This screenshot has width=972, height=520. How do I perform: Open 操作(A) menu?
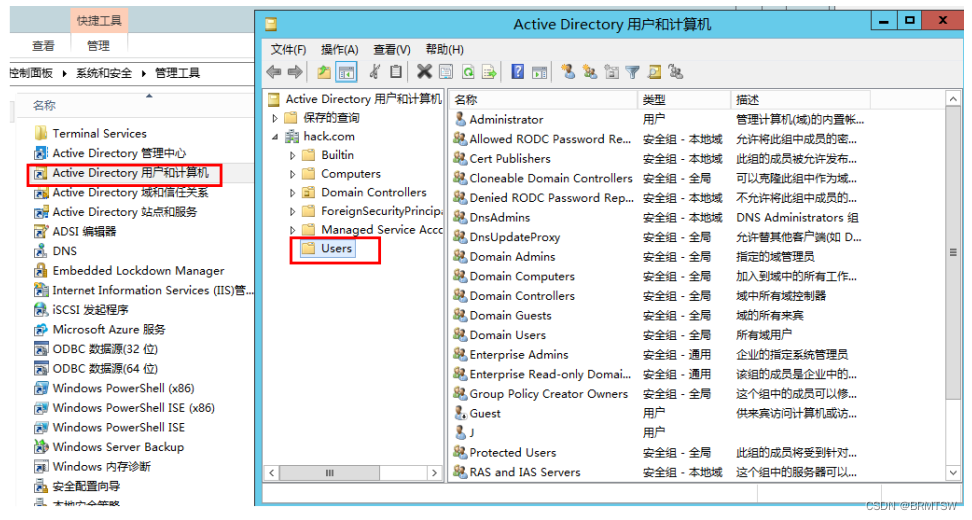[x=340, y=50]
